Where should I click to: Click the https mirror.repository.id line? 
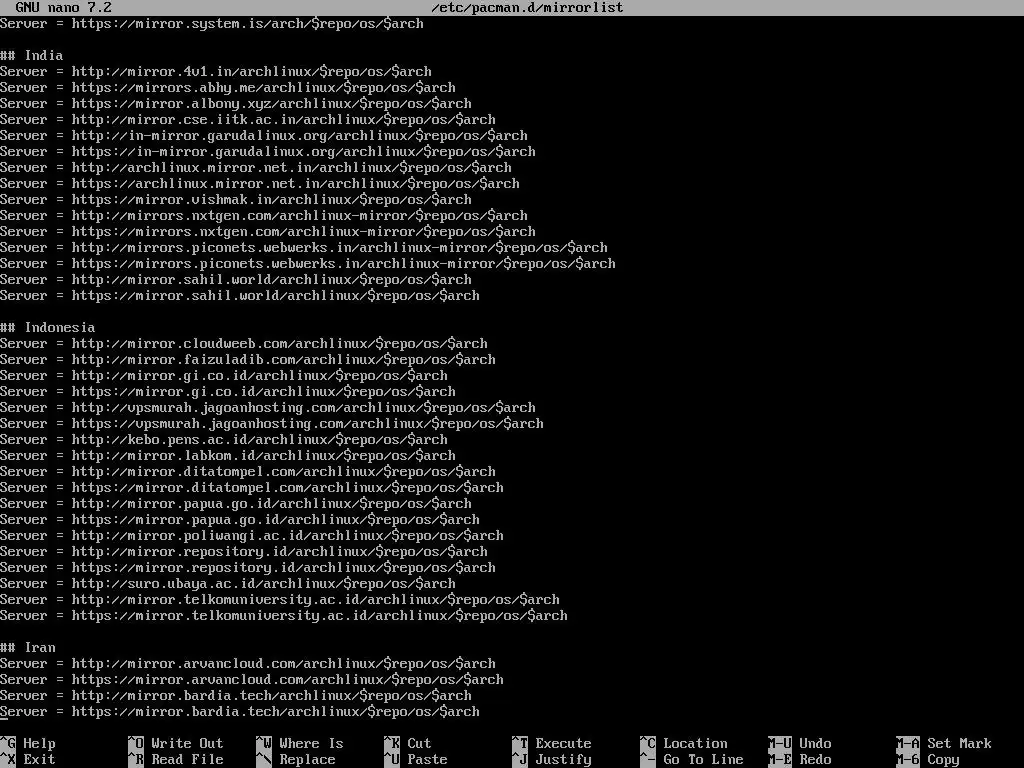tap(248, 568)
